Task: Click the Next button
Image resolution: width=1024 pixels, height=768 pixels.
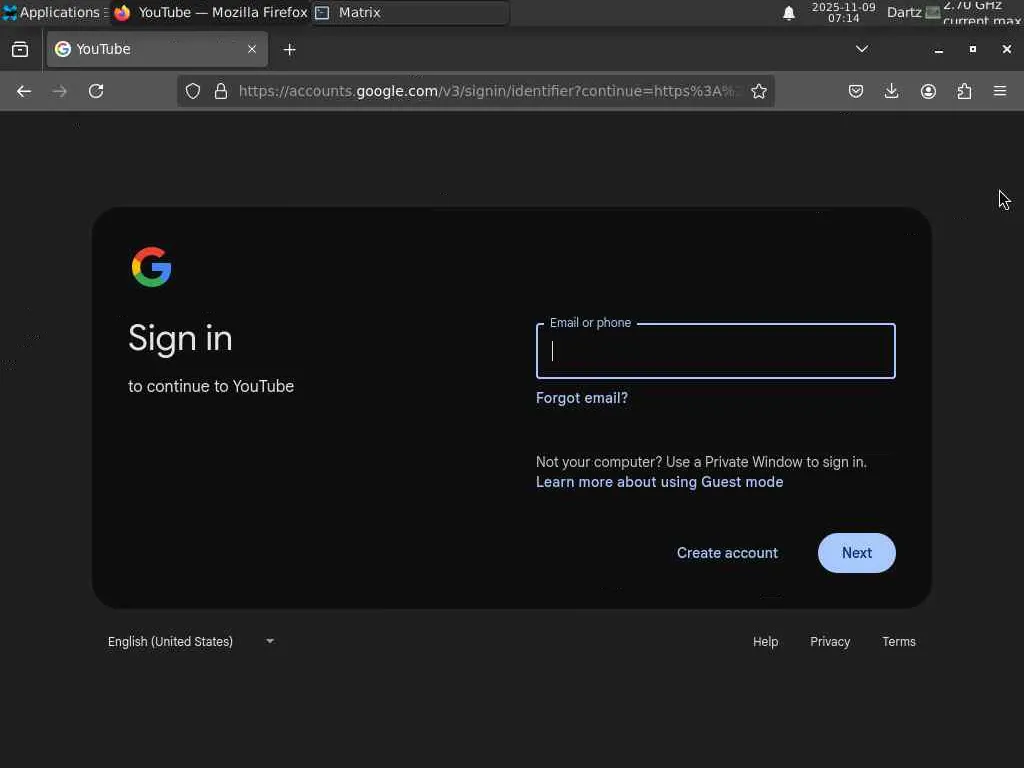Action: click(x=856, y=552)
